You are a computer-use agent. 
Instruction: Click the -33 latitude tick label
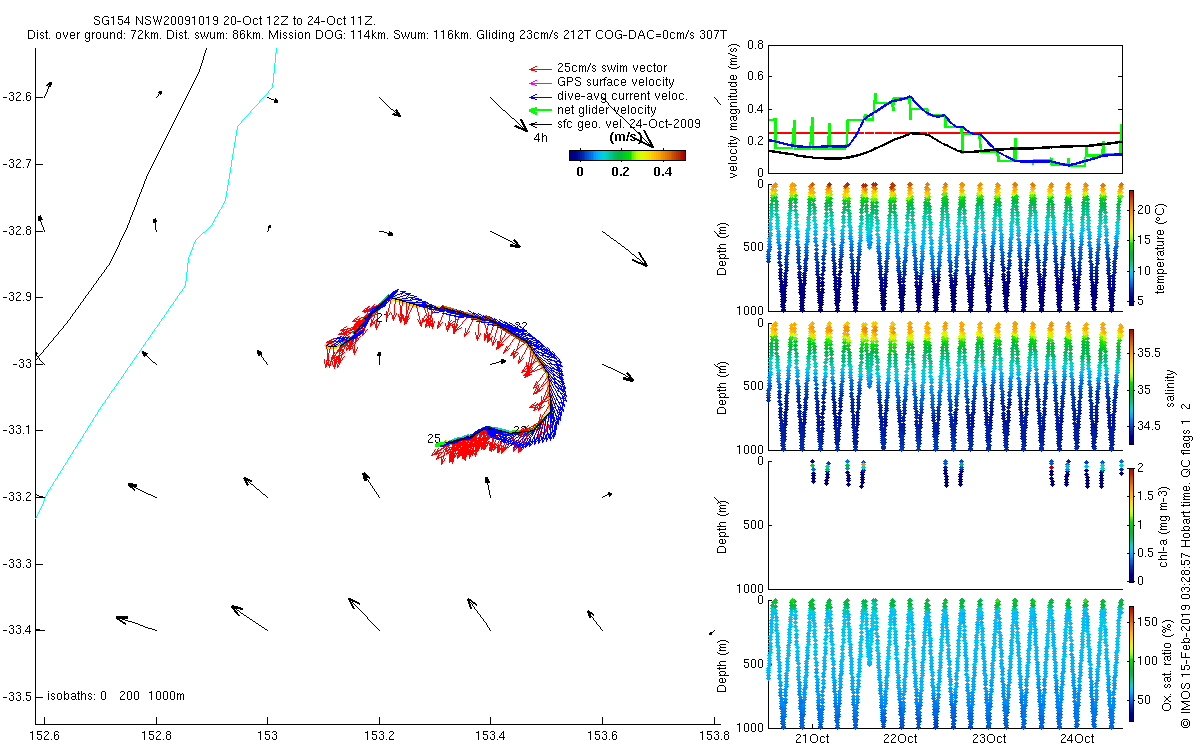pos(22,364)
